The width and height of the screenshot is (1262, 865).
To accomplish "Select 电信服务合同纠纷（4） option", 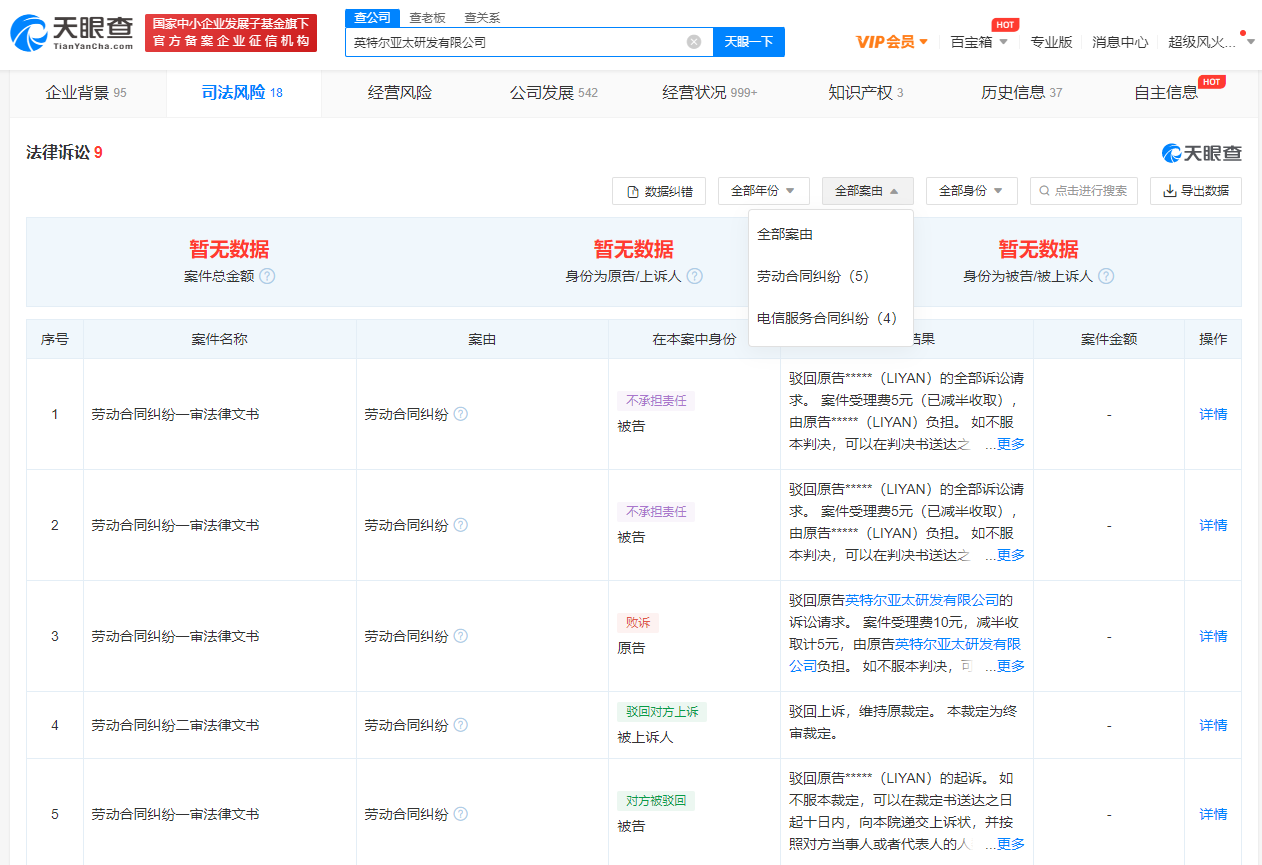I will pos(827,318).
